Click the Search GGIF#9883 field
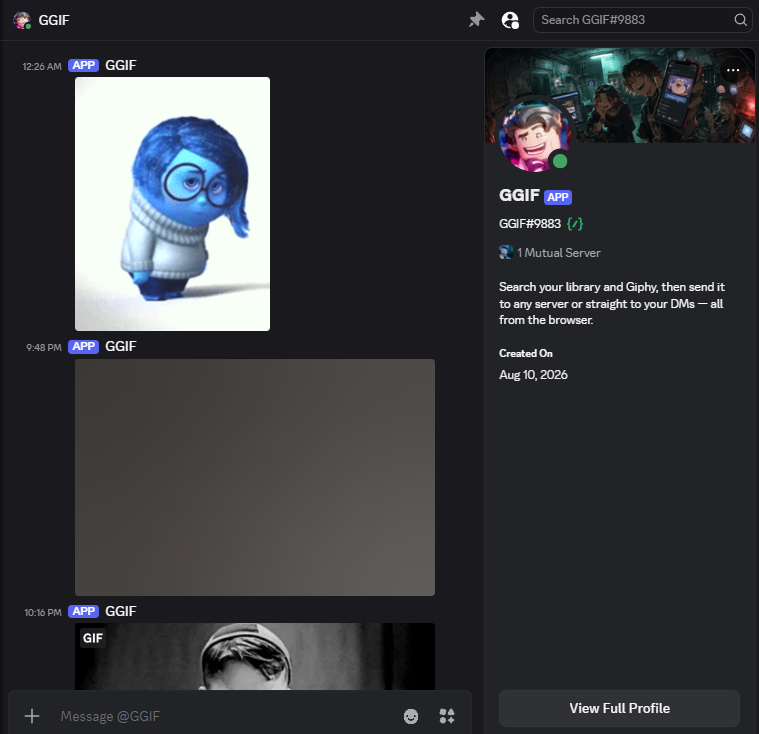Screen dimensions: 759x734 pyautogui.click(x=643, y=20)
